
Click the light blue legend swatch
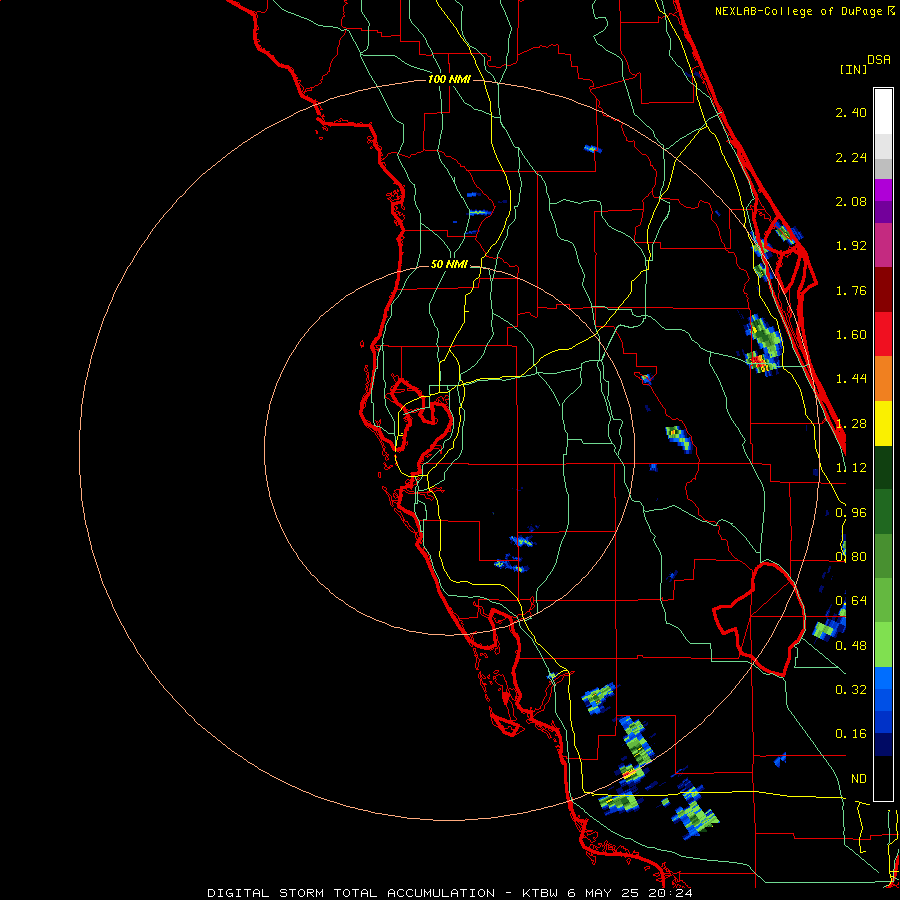coord(883,678)
